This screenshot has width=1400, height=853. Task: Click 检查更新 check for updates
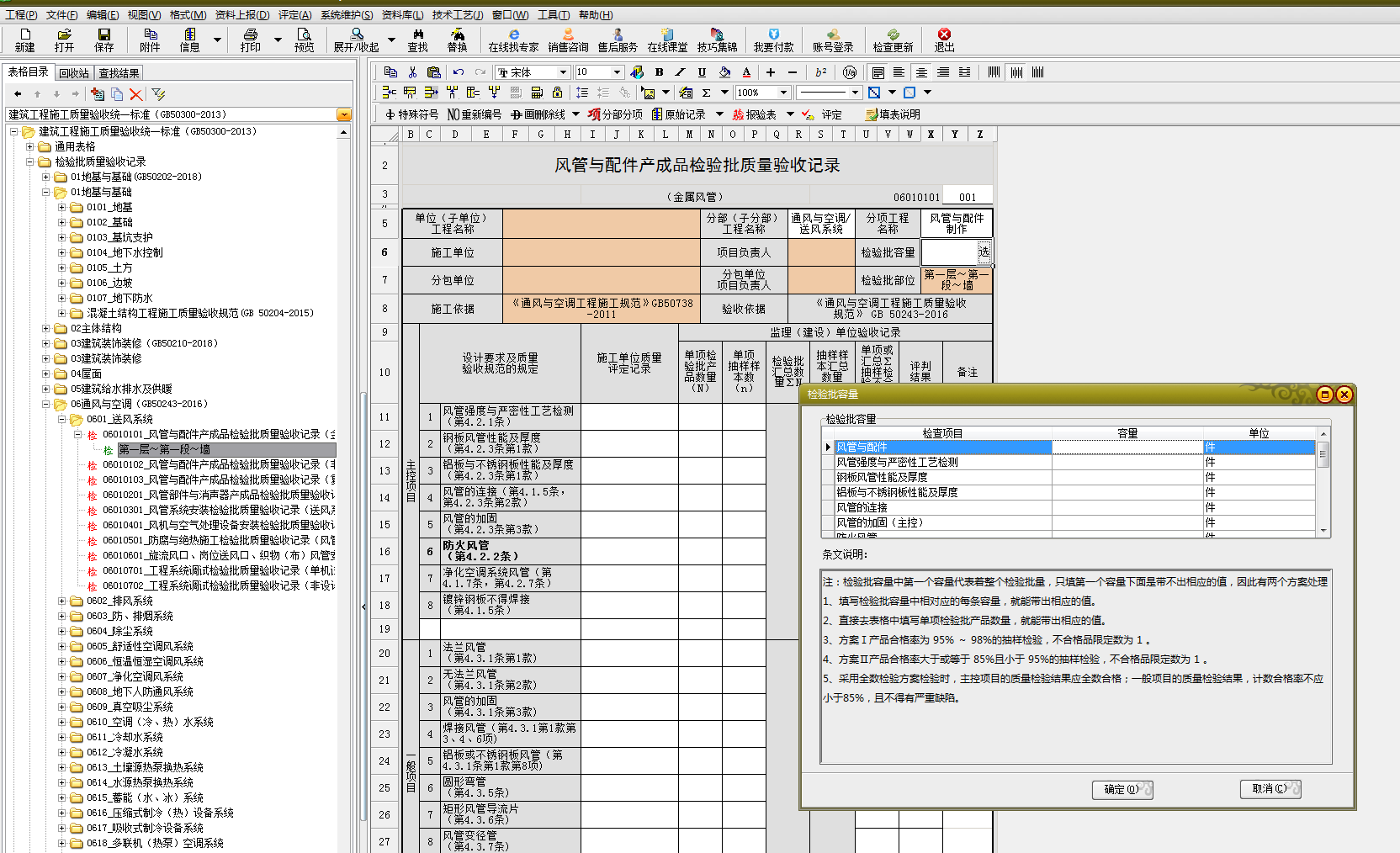893,40
